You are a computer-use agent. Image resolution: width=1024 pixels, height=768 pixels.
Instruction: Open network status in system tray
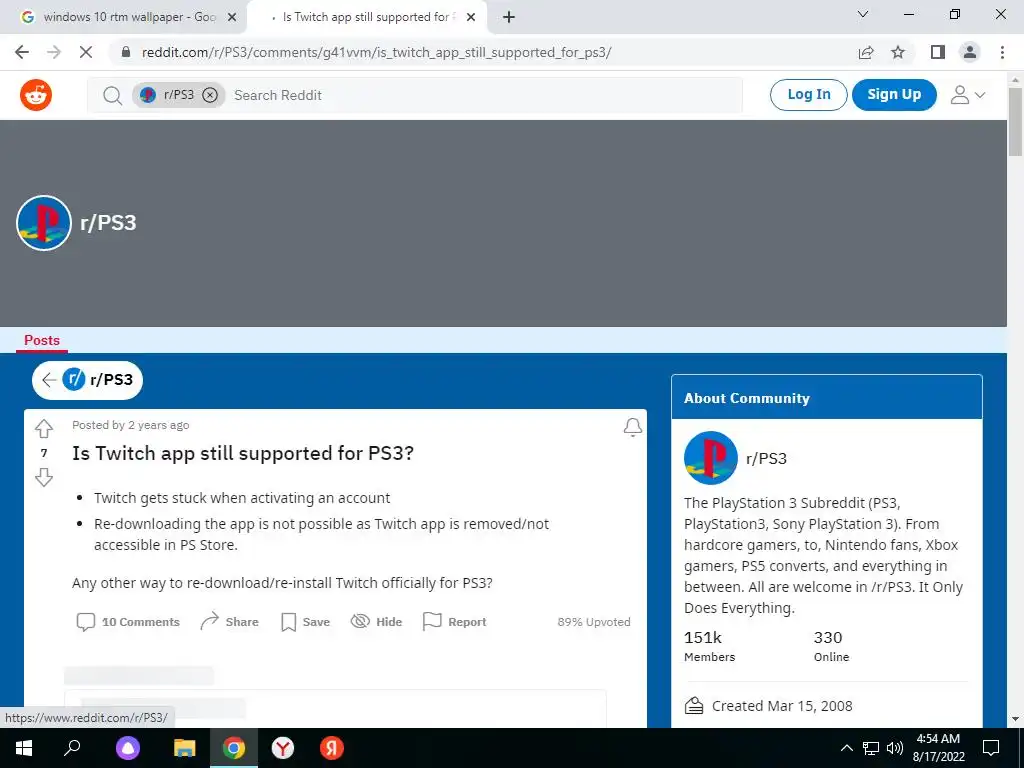(x=871, y=748)
